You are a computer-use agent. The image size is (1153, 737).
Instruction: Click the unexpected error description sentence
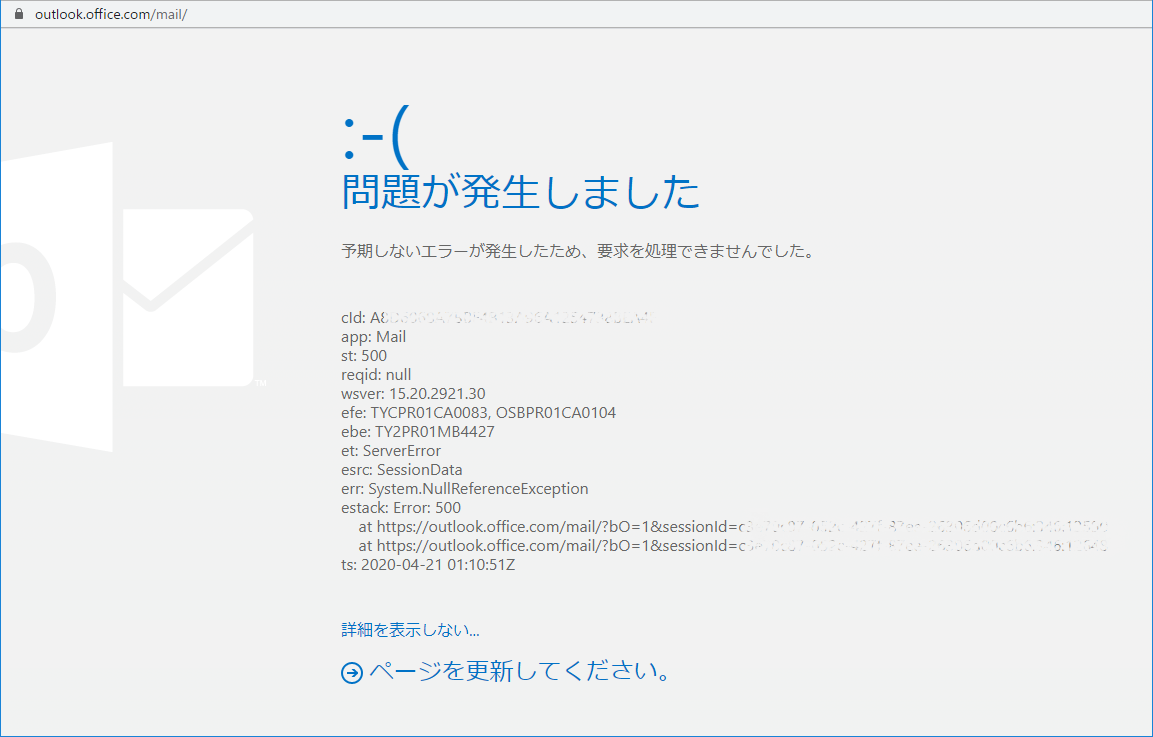pos(578,251)
